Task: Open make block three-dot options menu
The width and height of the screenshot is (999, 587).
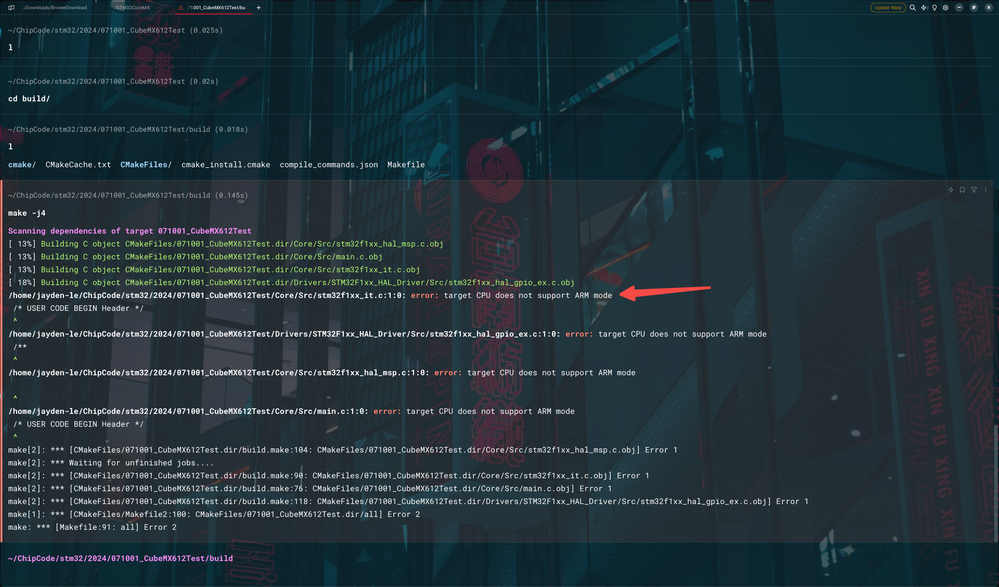Action: 986,190
